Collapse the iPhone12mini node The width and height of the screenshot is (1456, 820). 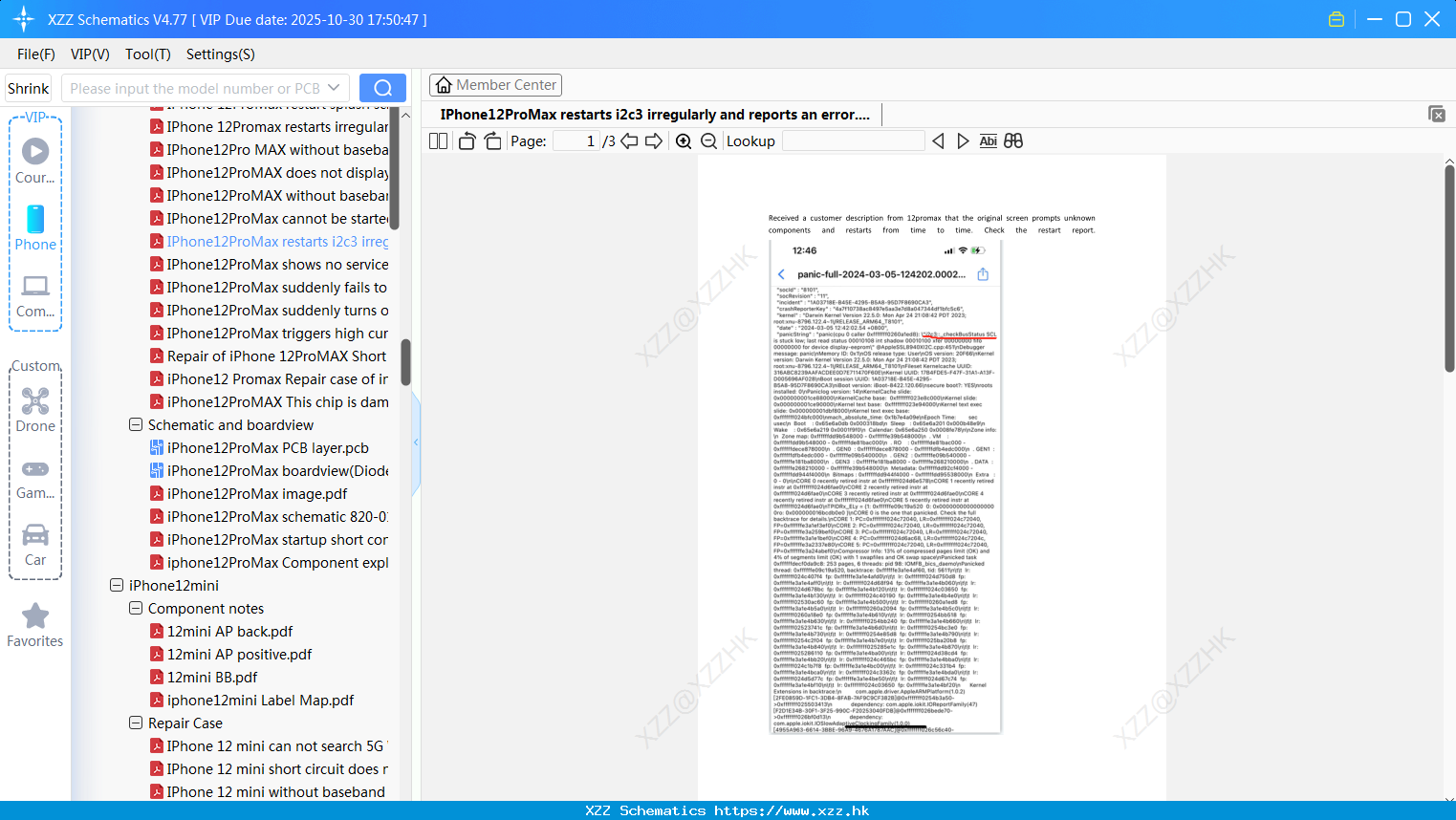(x=117, y=585)
